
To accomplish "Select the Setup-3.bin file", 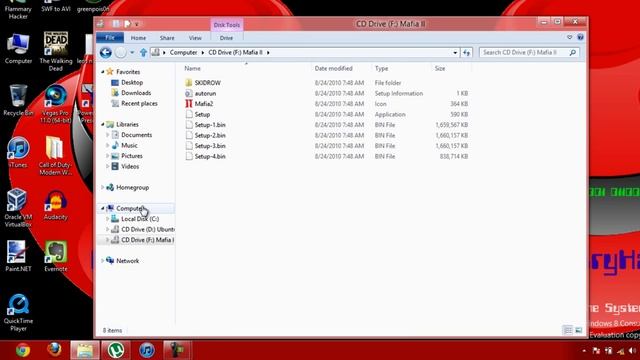I will 210,146.
